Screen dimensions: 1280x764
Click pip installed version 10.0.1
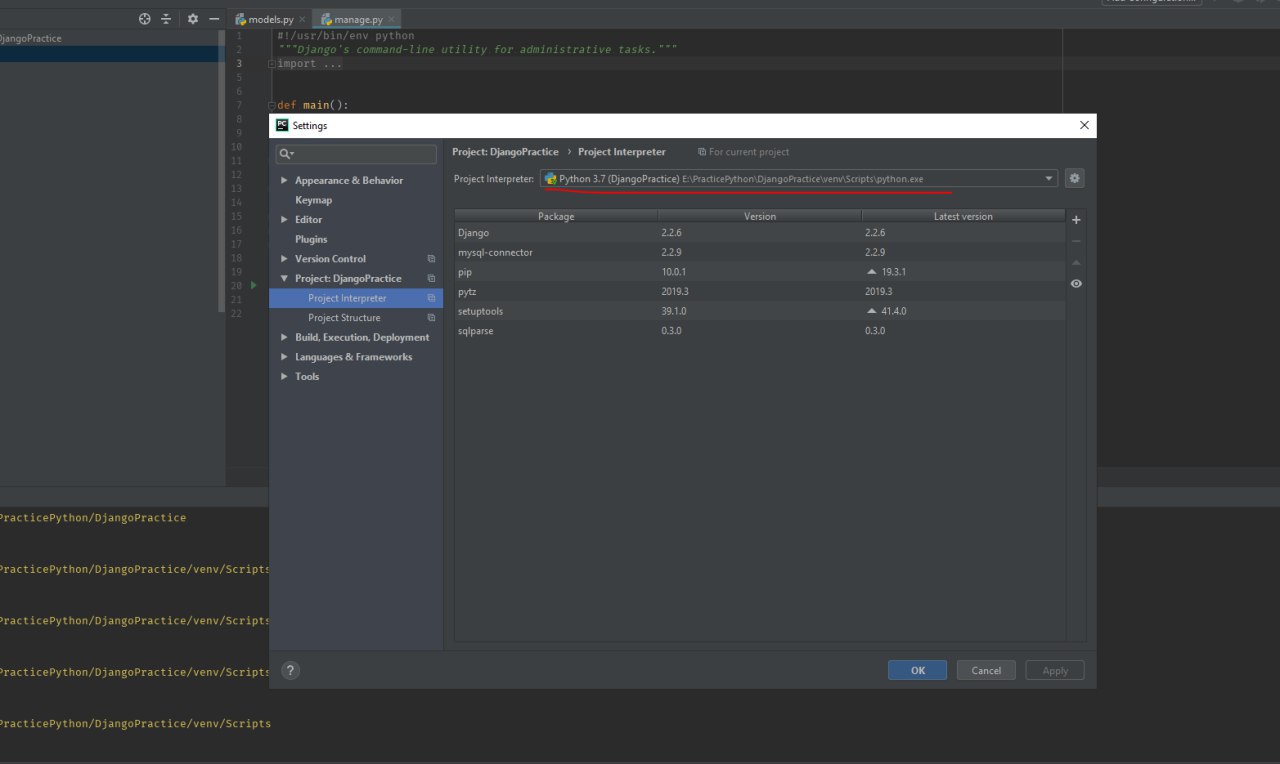(673, 272)
